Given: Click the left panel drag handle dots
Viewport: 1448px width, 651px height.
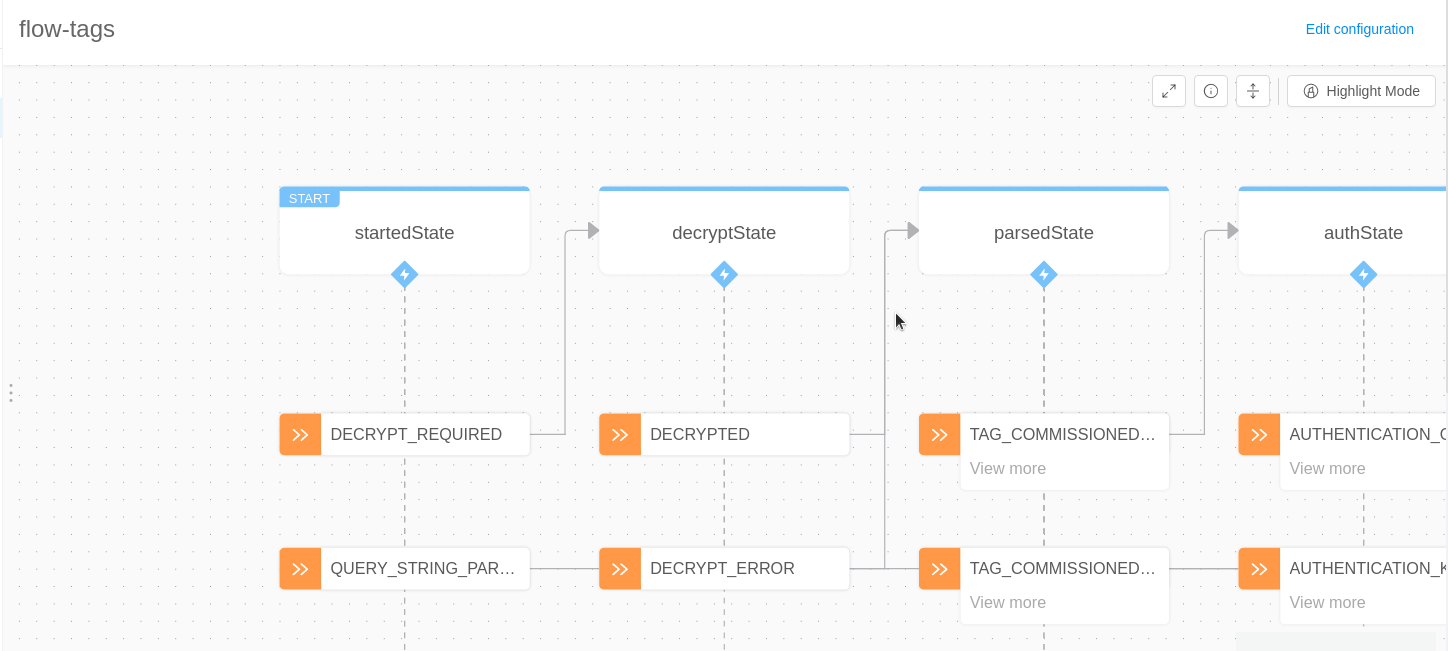Looking at the screenshot, I should click(x=10, y=393).
